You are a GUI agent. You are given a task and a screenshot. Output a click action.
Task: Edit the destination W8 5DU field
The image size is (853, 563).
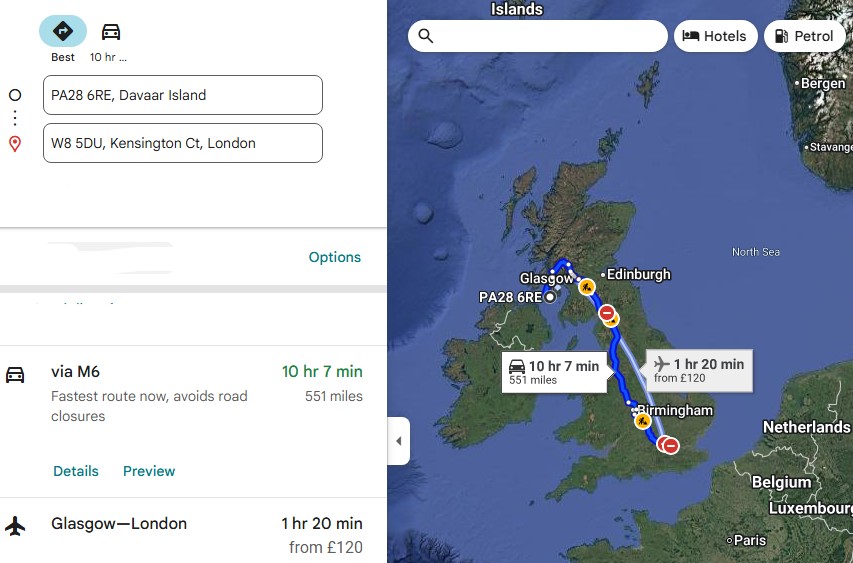point(183,143)
